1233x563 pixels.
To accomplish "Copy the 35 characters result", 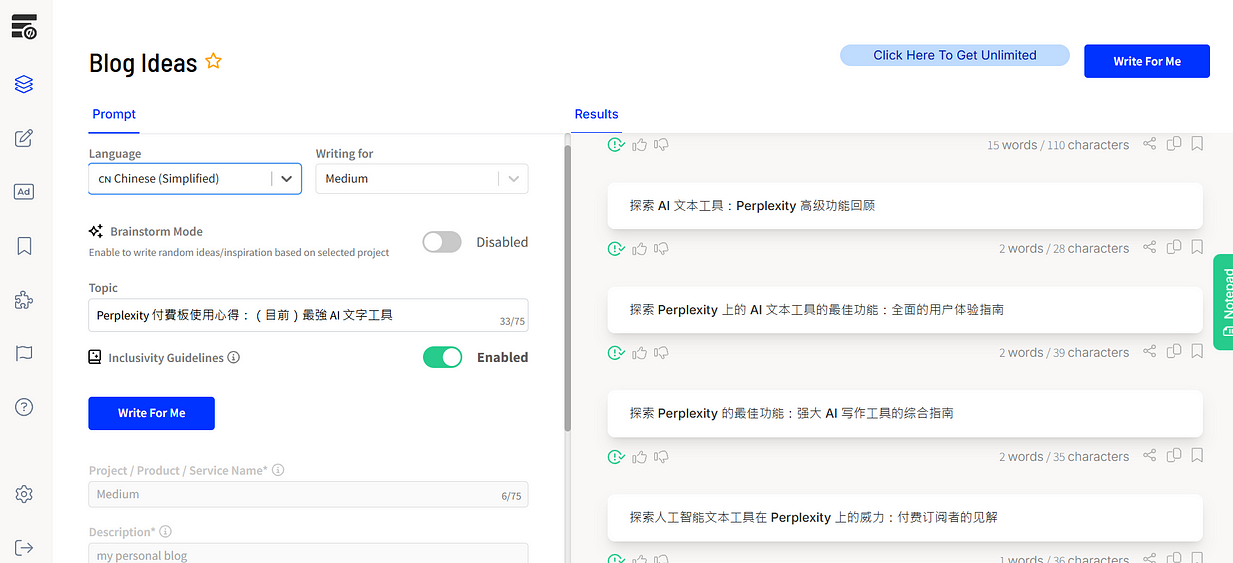I will [x=1174, y=456].
